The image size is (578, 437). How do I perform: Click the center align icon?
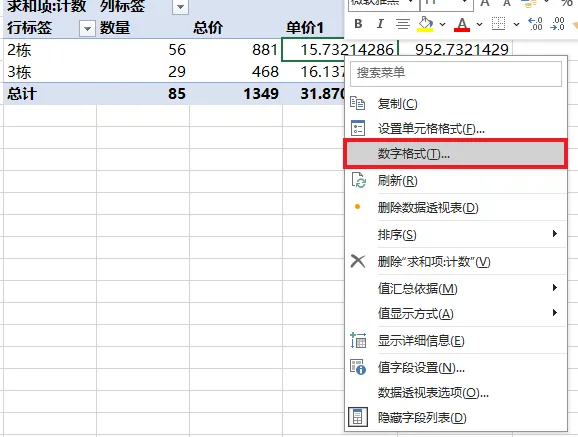pyautogui.click(x=403, y=24)
